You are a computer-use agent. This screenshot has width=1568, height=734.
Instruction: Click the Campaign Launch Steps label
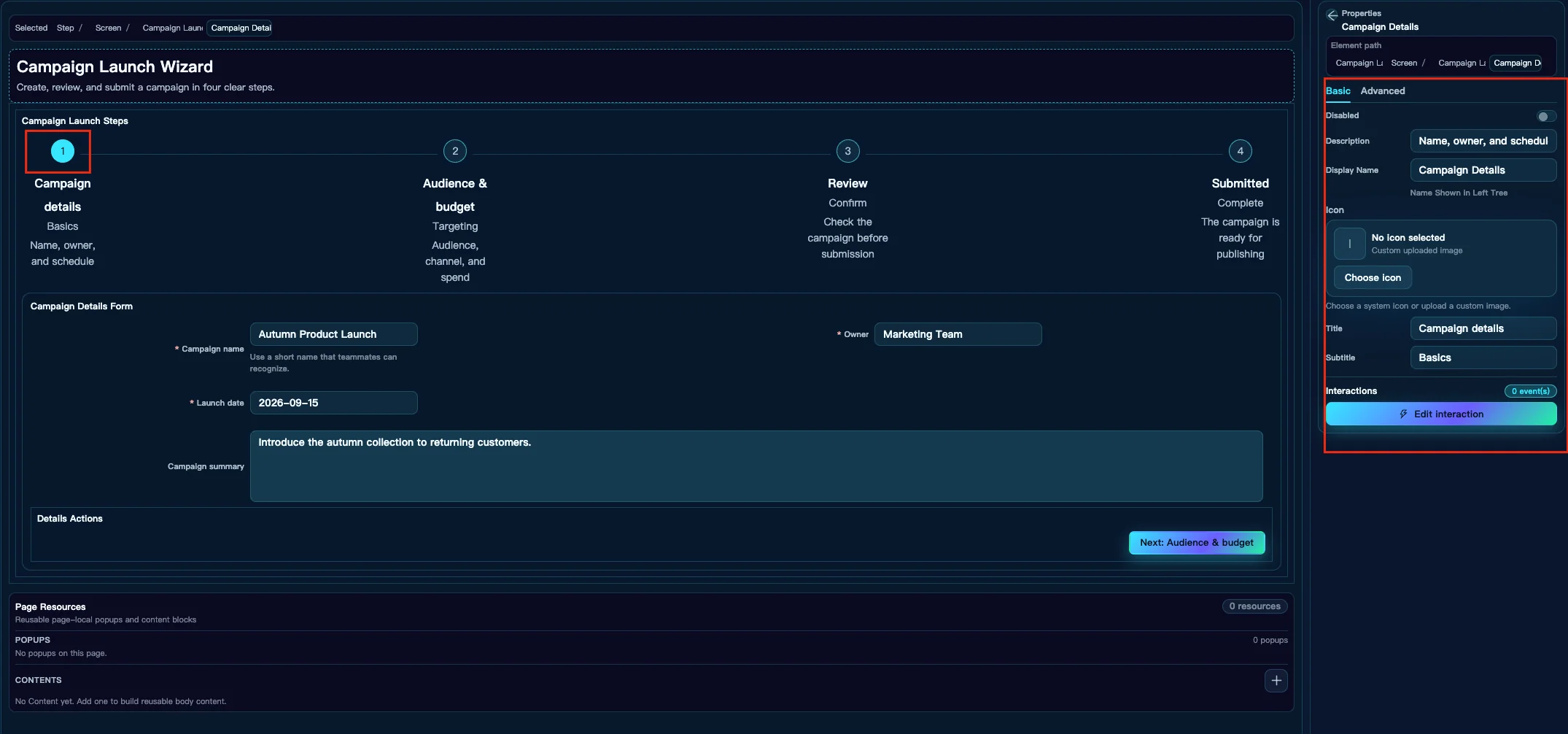click(x=74, y=121)
